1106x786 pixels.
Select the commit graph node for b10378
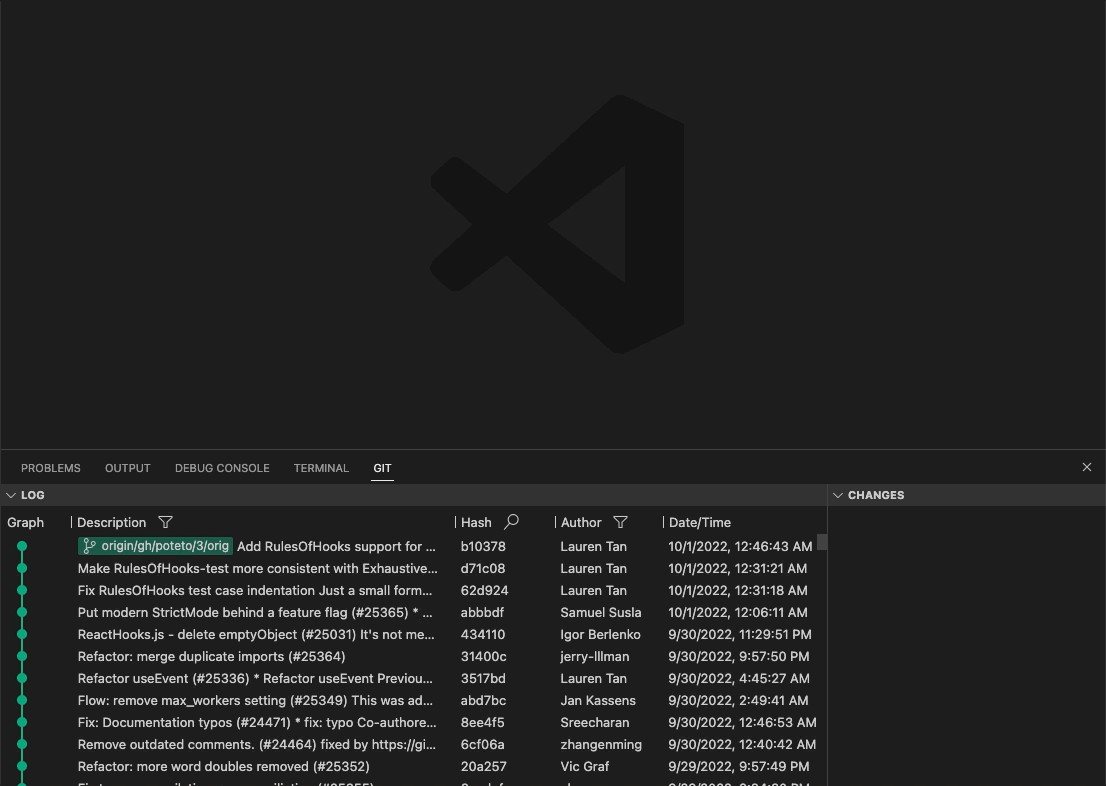pyautogui.click(x=22, y=546)
